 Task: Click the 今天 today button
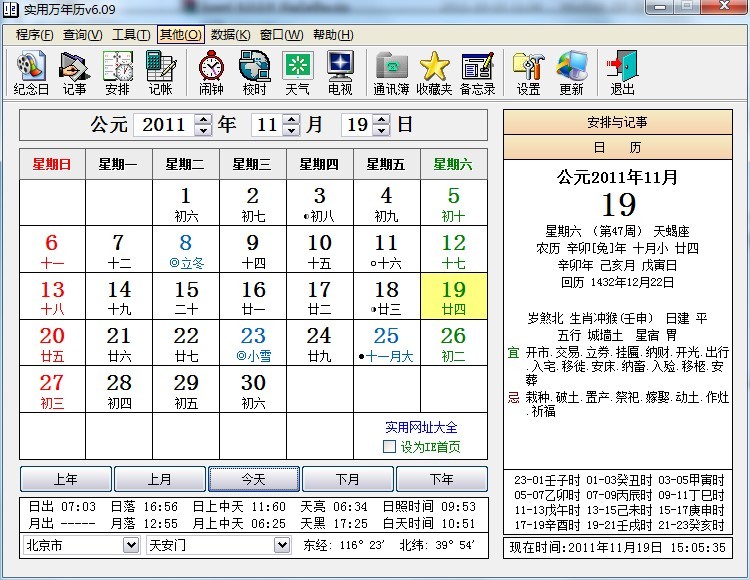(x=255, y=479)
